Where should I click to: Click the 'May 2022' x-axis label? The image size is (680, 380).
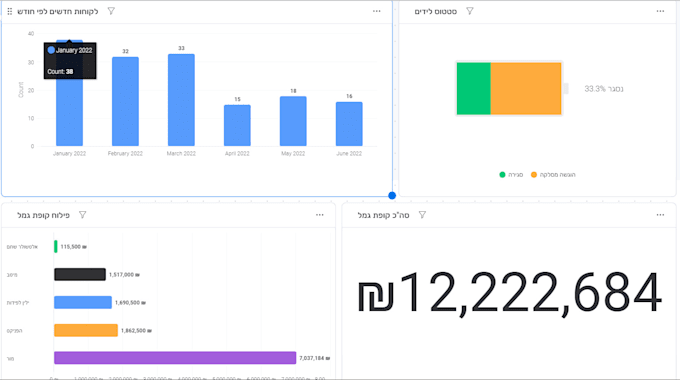293,154
